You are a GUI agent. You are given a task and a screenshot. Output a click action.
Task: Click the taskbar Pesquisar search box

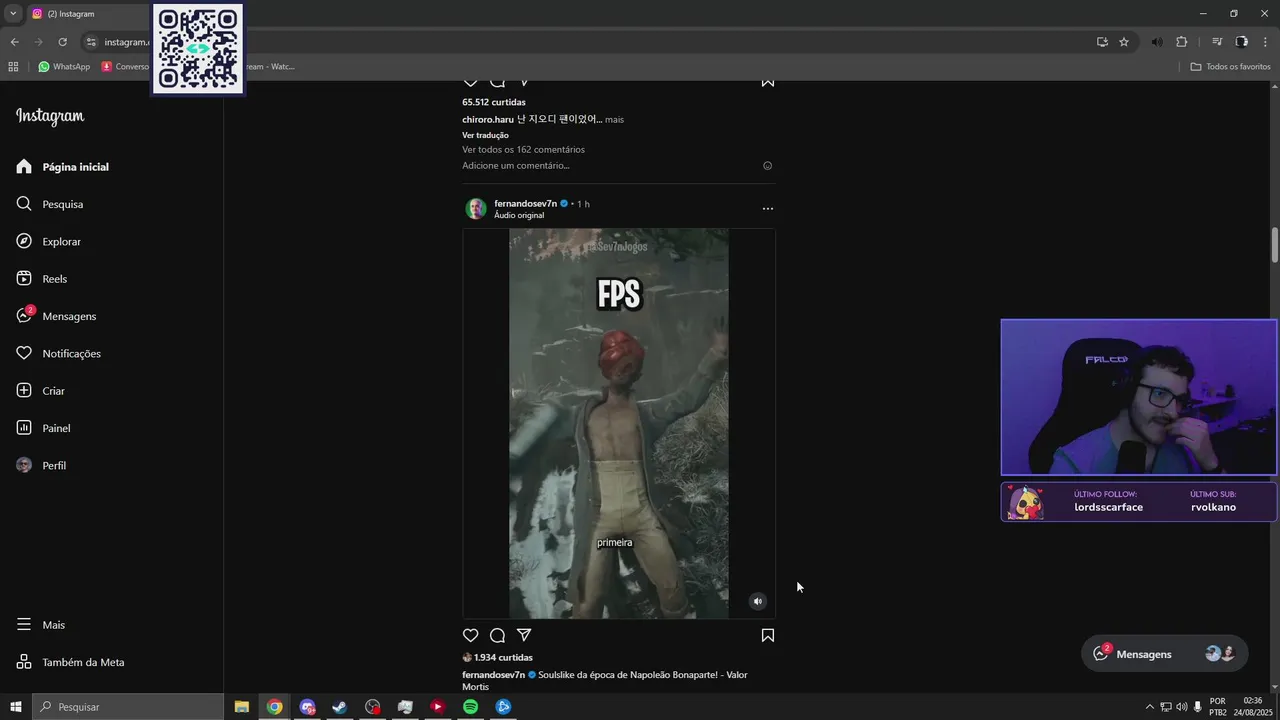[x=128, y=707]
